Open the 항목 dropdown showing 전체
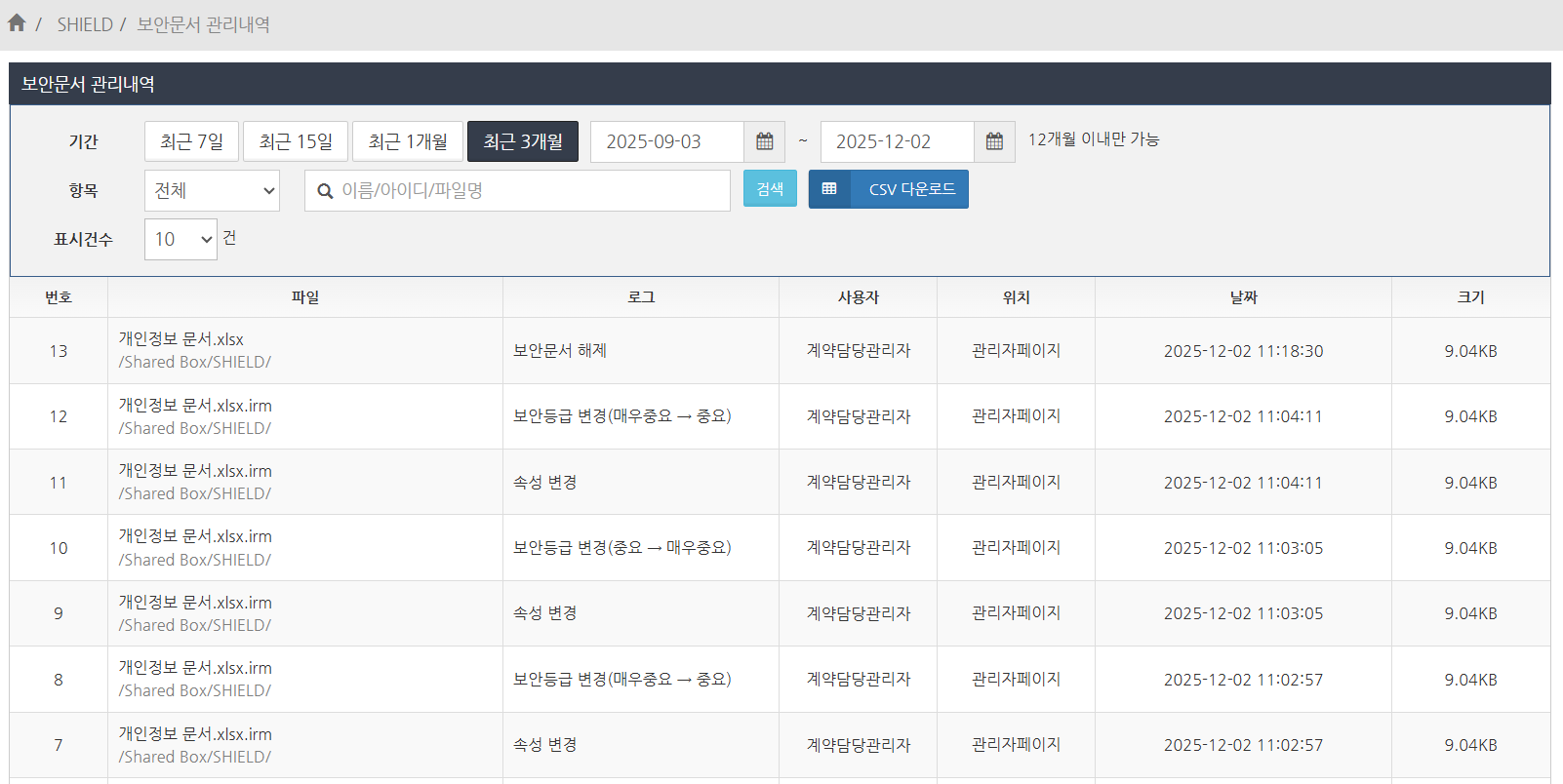The height and width of the screenshot is (784, 1563). 212,191
